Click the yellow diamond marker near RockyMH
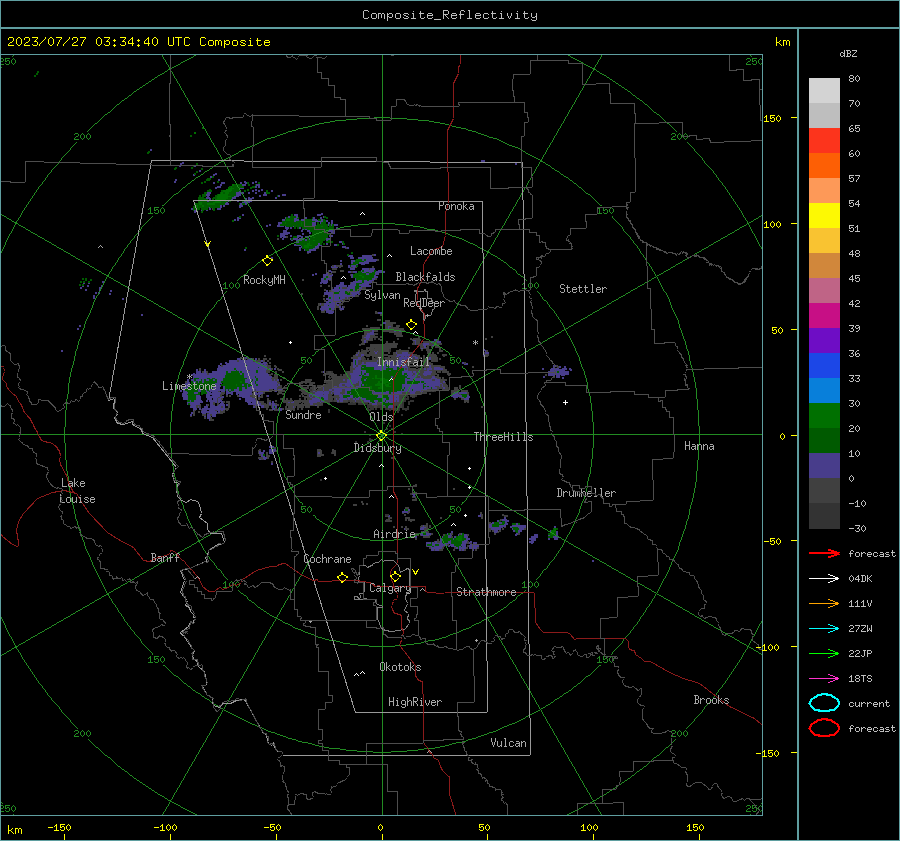Screen dimensions: 900x841 (267, 261)
